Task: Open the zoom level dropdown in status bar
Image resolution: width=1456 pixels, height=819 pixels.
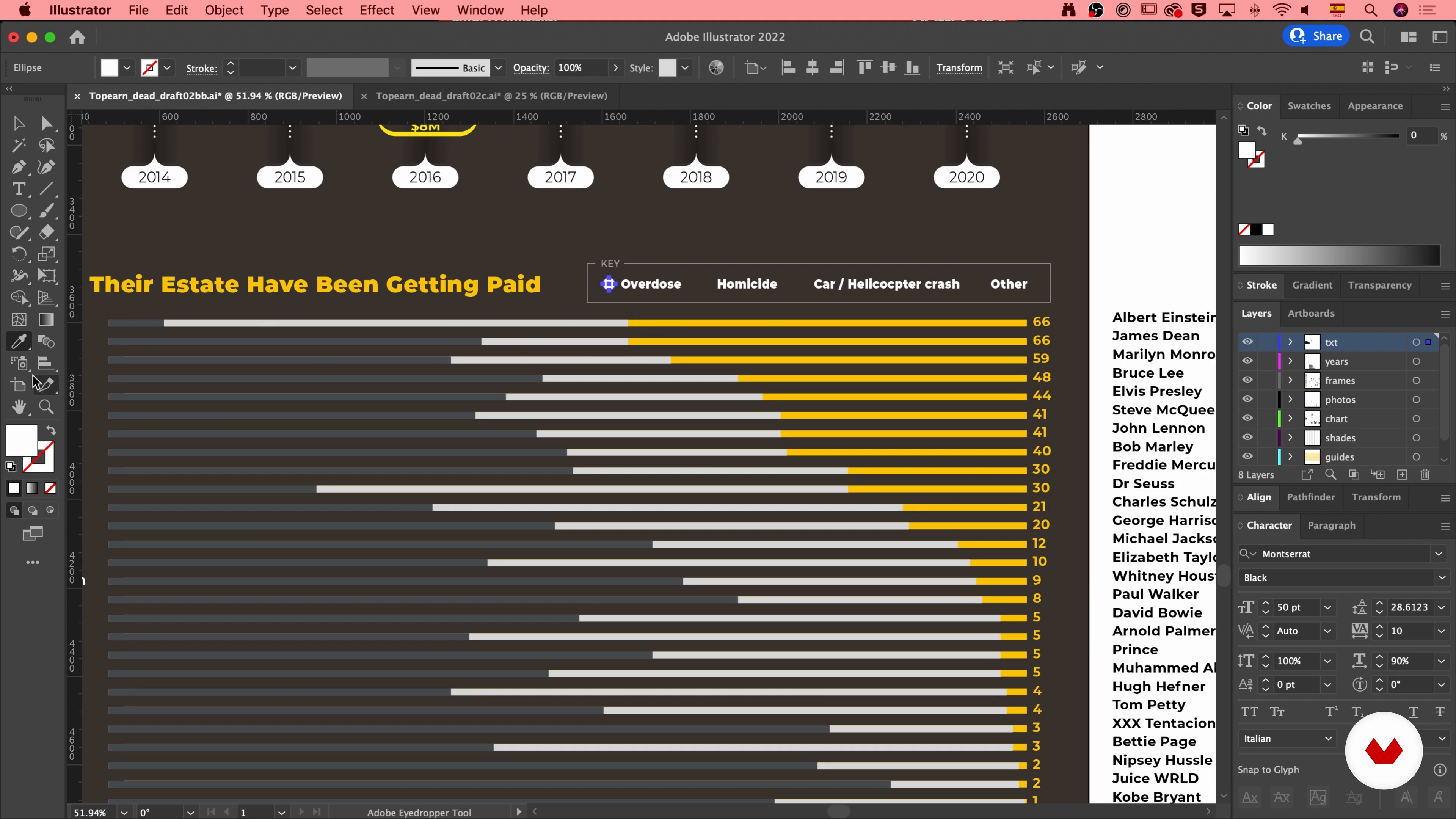Action: 124,812
